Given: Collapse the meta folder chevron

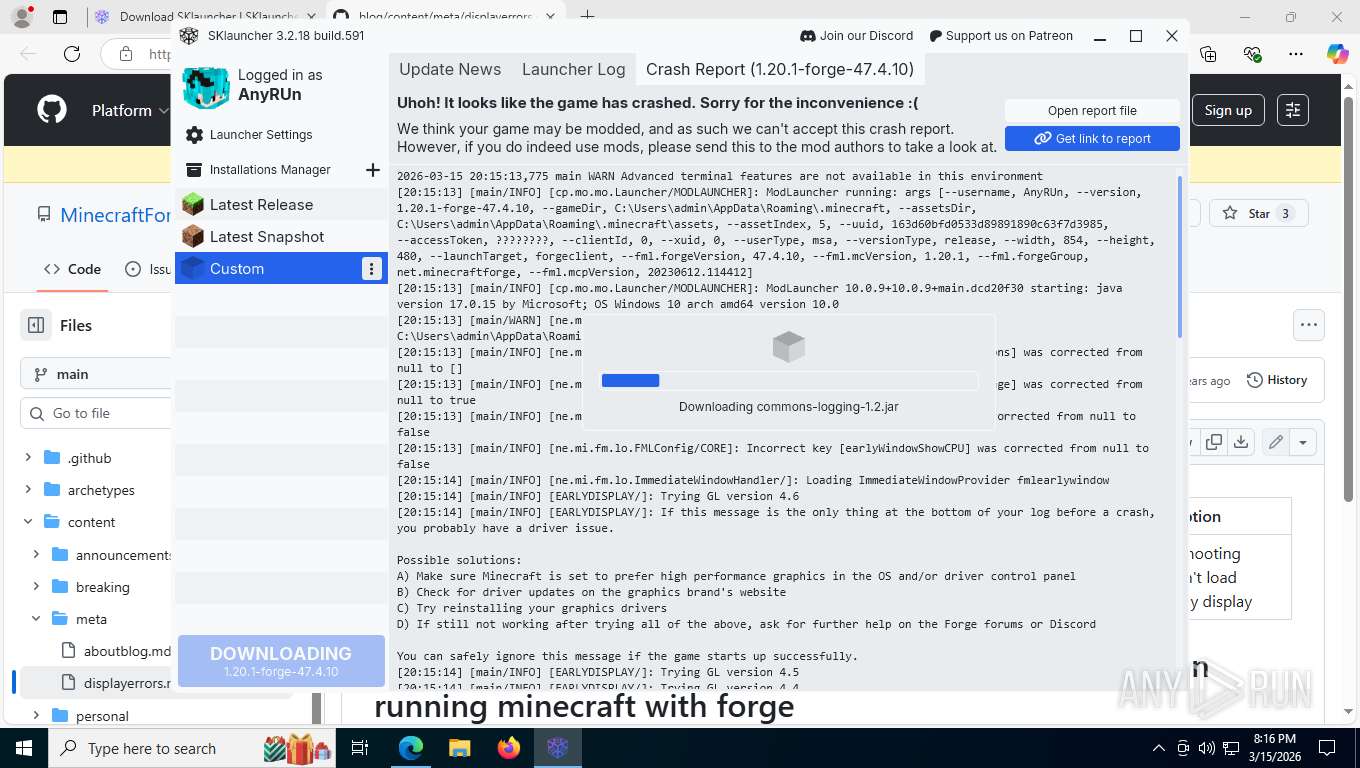Looking at the screenshot, I should [36, 619].
